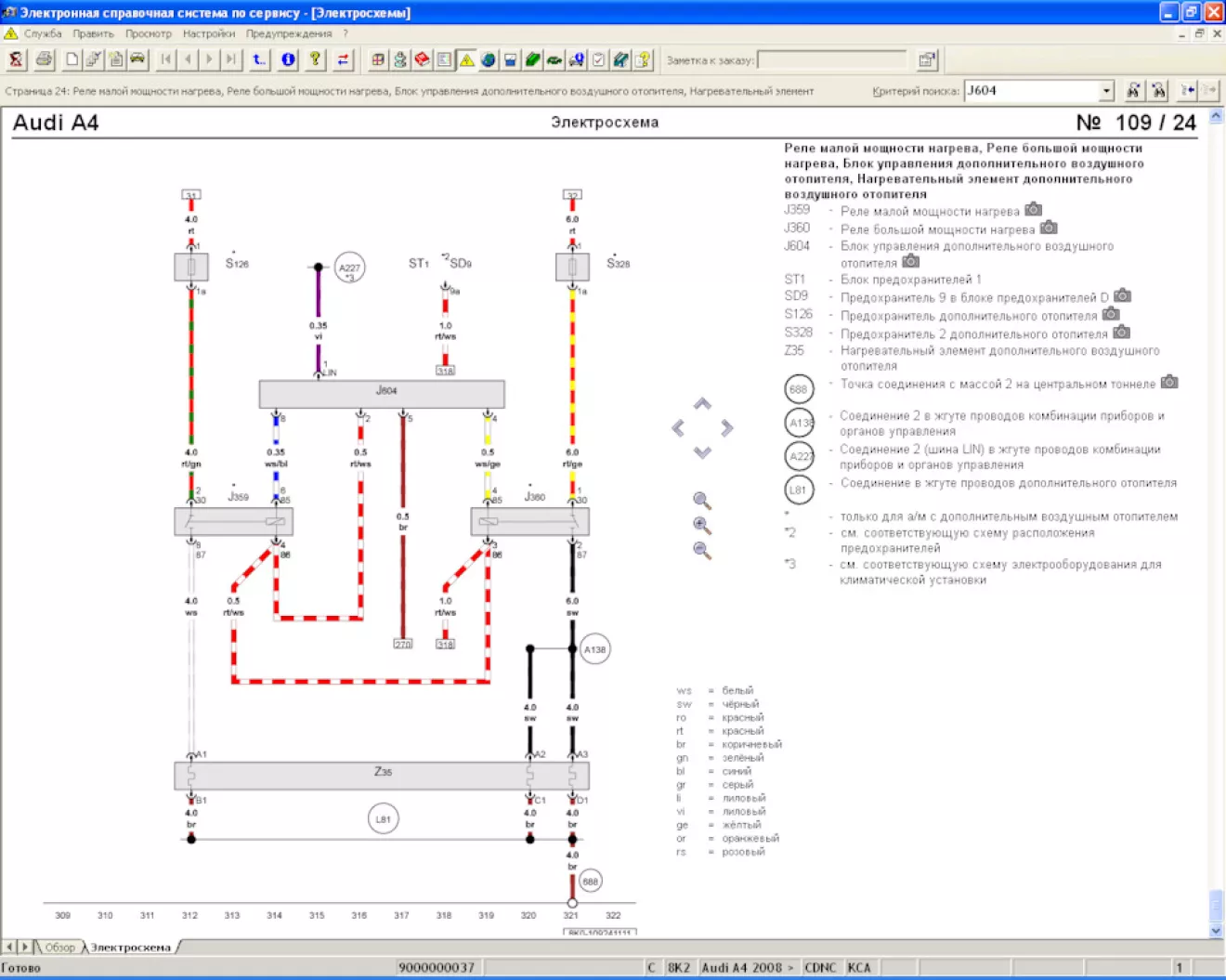1226x980 pixels.
Task: Pan diagram down with down arrow
Action: 702,452
